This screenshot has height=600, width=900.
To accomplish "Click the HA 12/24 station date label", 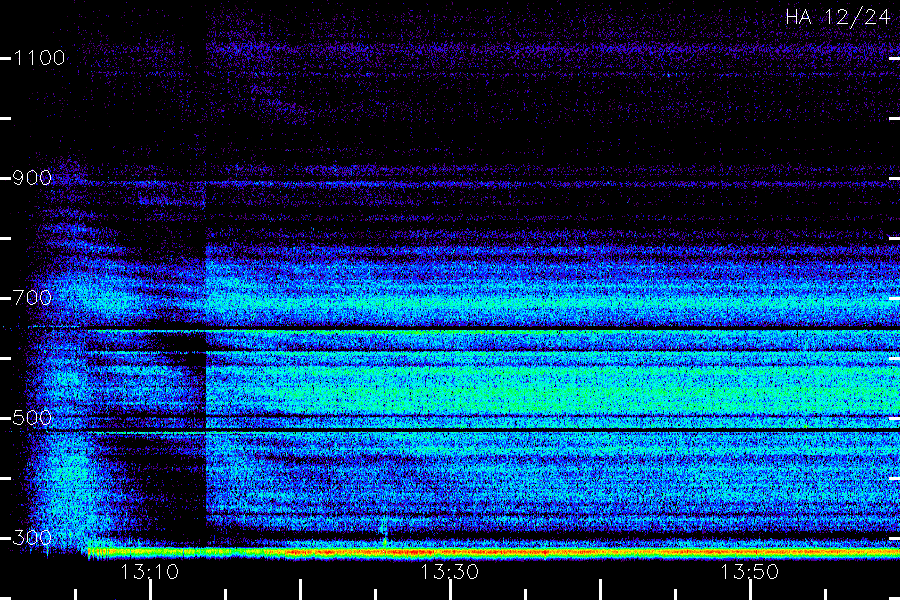I will click(838, 17).
